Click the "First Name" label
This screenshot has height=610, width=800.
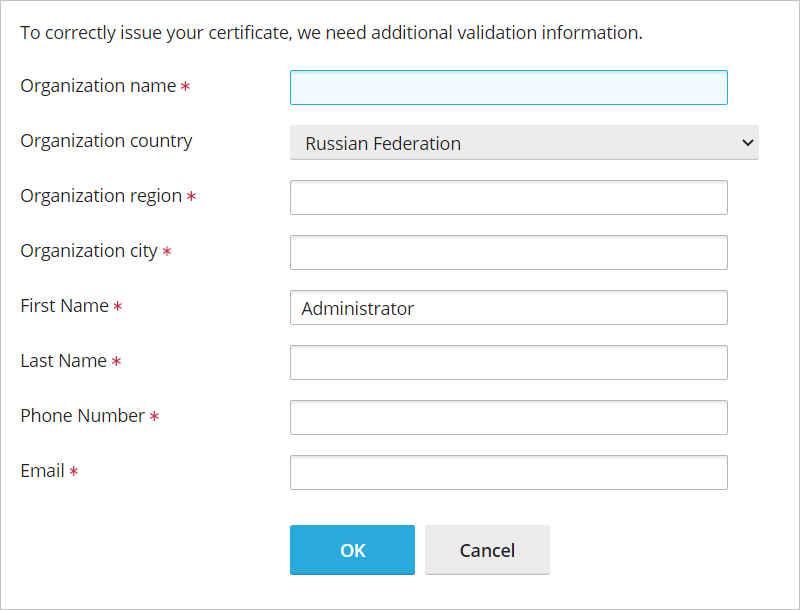point(64,306)
